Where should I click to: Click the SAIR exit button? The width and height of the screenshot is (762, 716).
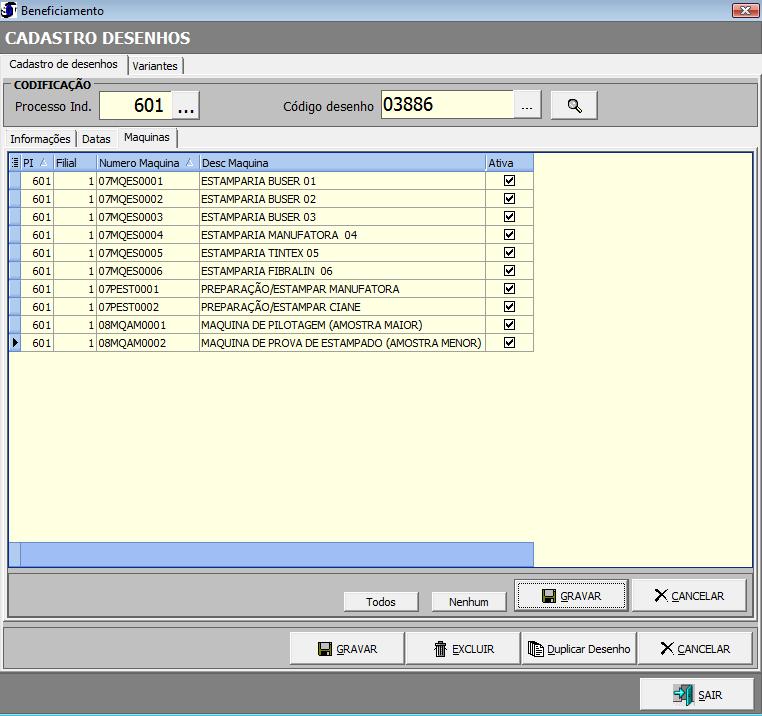coord(697,695)
